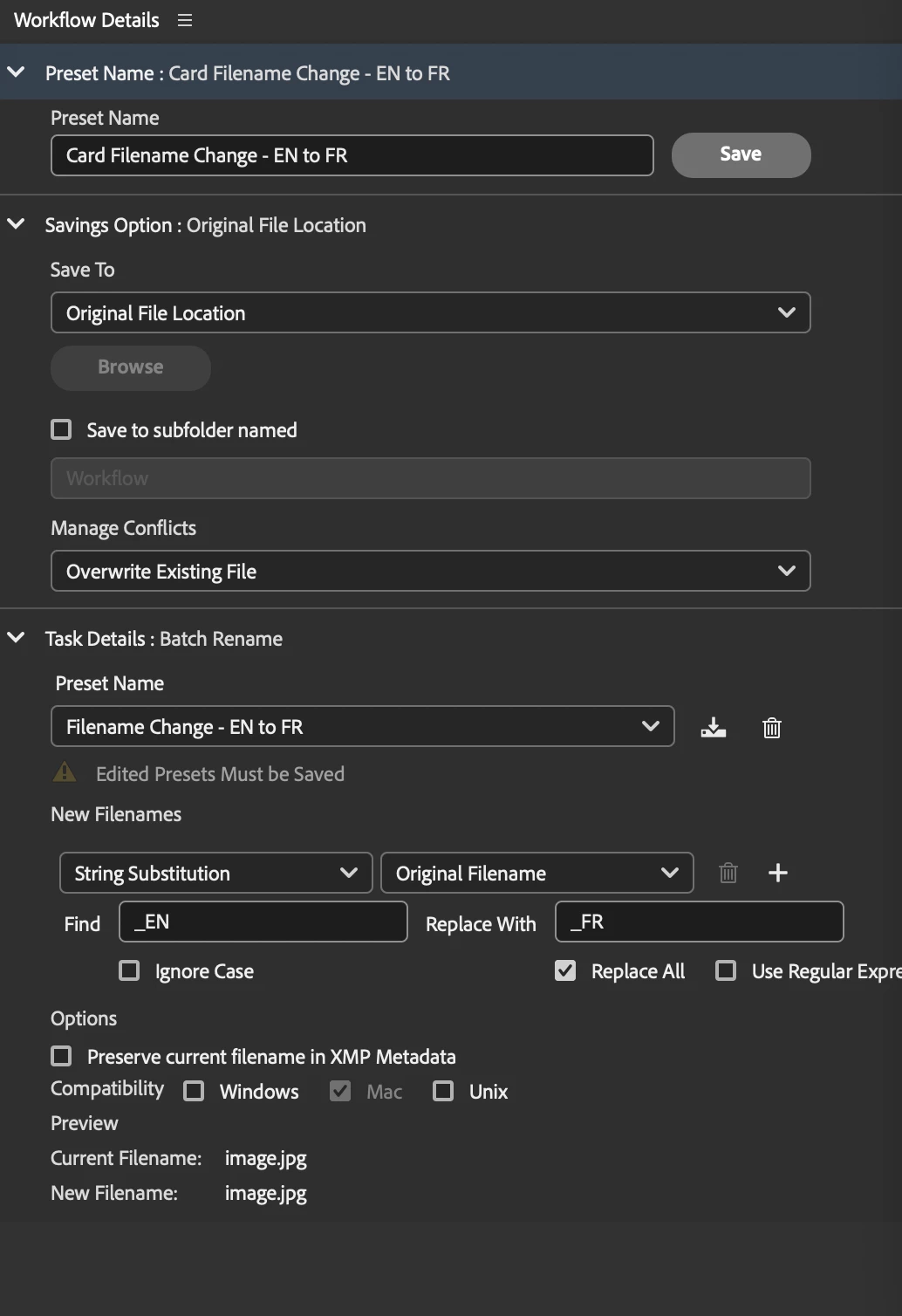Open the String Substitution type dropdown

(x=215, y=873)
